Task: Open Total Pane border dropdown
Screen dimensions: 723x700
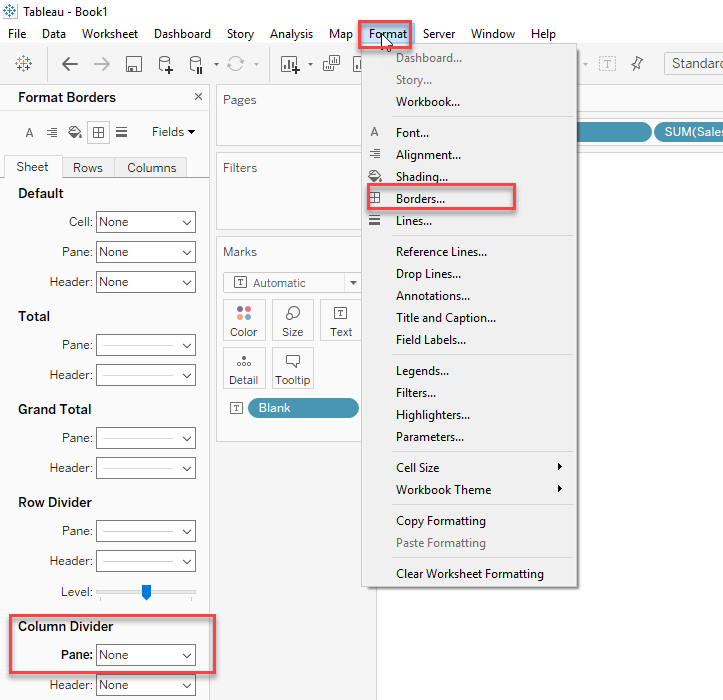Action: (x=146, y=345)
